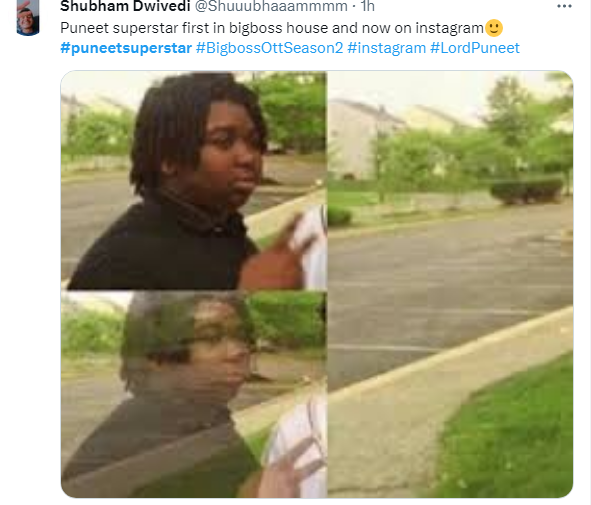The height and width of the screenshot is (505, 591).
Task: Open the tweet's three-dot More menu
Action: [564, 6]
